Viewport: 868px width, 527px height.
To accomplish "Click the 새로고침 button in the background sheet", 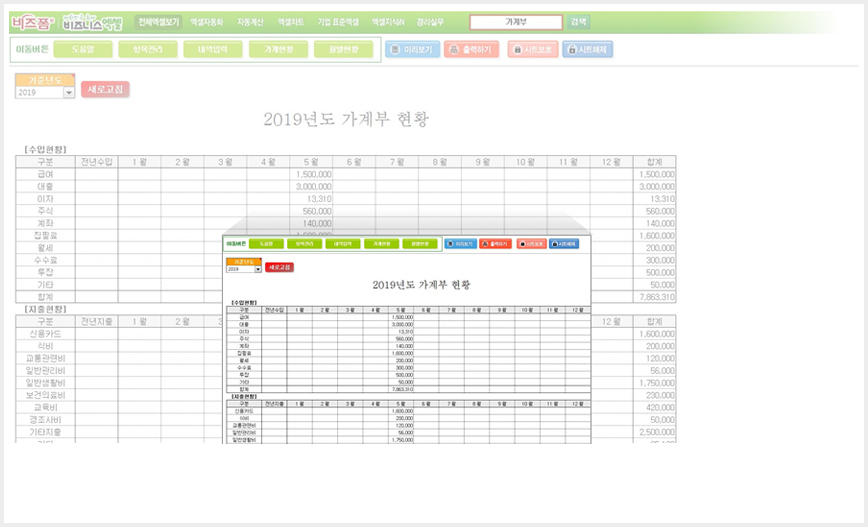I will pos(105,89).
